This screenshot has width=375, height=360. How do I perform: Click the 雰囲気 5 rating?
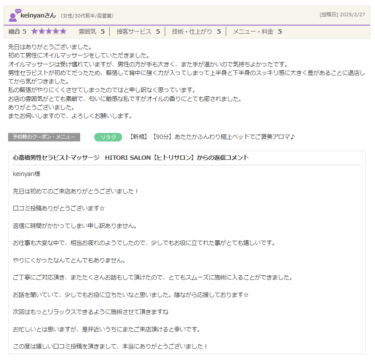tap(92, 32)
